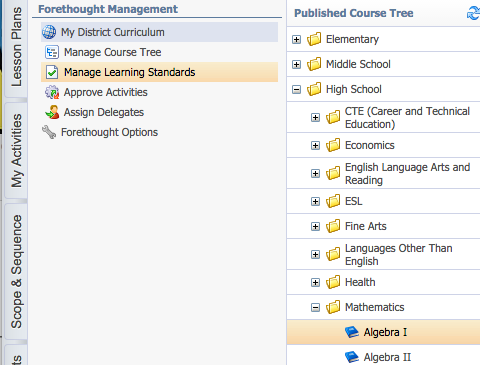Click the High School folder icon
480x365 pixels.
coord(314,89)
